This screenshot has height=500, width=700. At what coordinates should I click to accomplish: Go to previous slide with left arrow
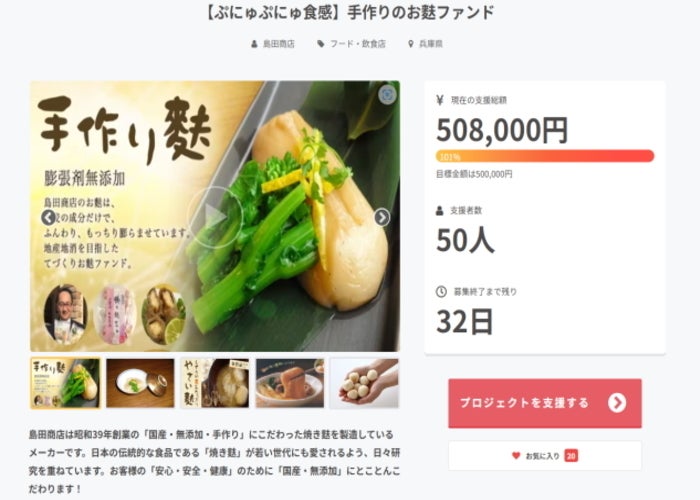[48, 217]
